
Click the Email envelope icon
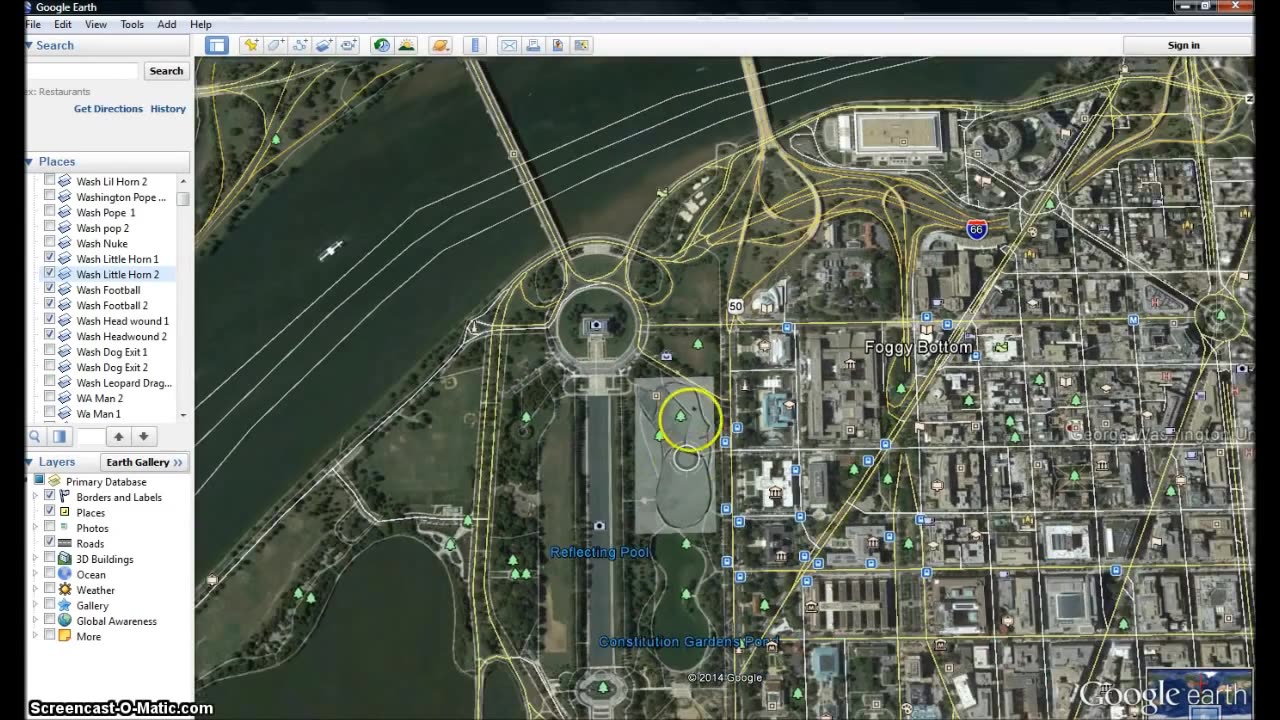pyautogui.click(x=509, y=45)
